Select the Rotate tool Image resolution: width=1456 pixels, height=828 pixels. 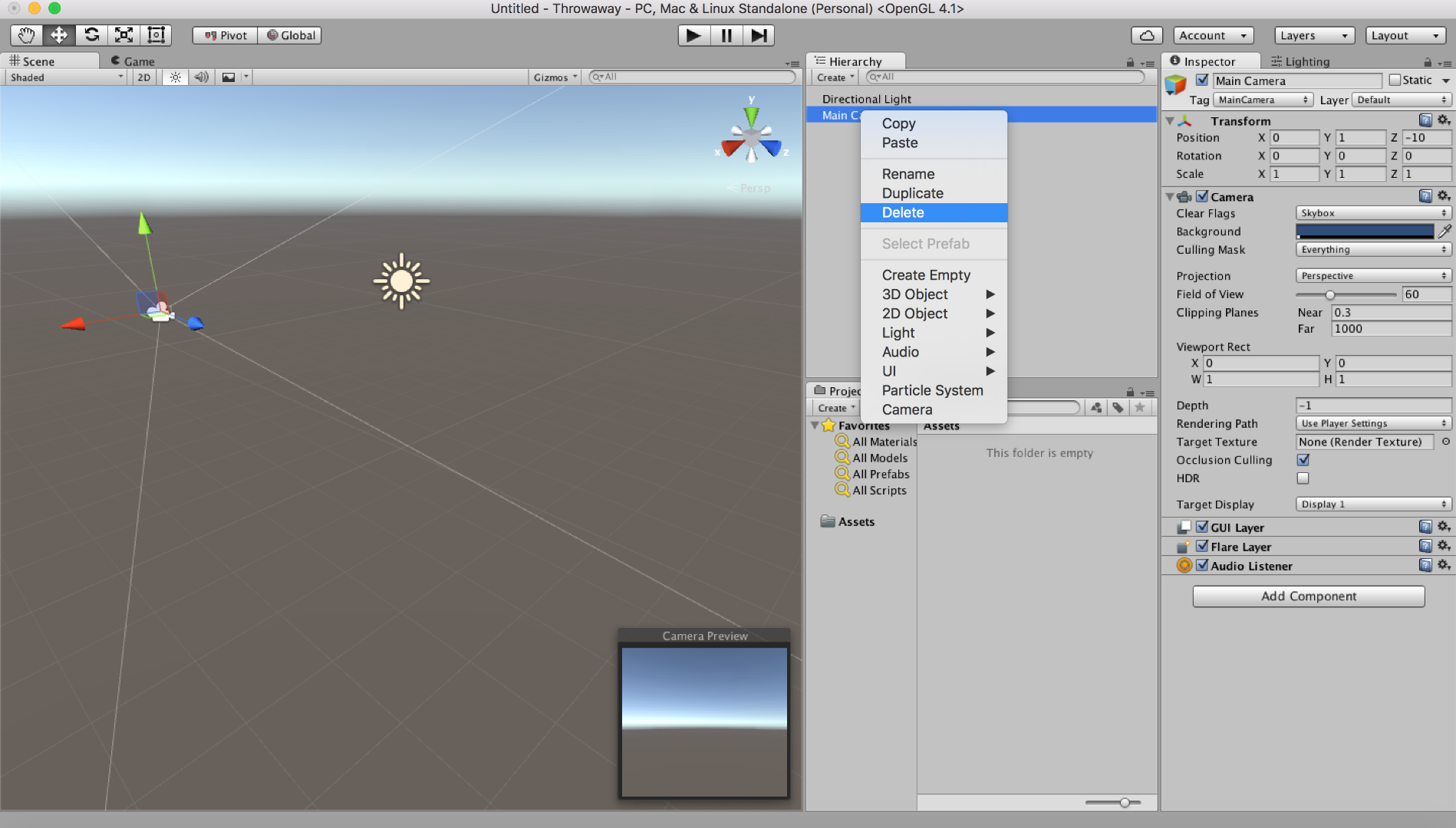(x=91, y=34)
